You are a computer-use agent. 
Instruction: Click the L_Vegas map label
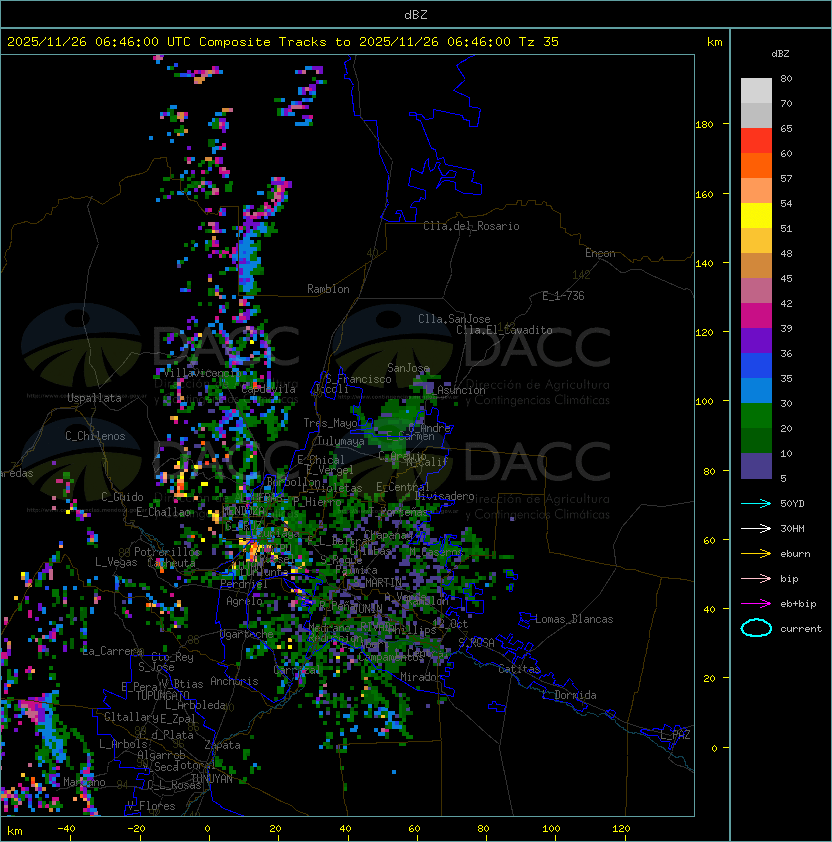click(116, 562)
